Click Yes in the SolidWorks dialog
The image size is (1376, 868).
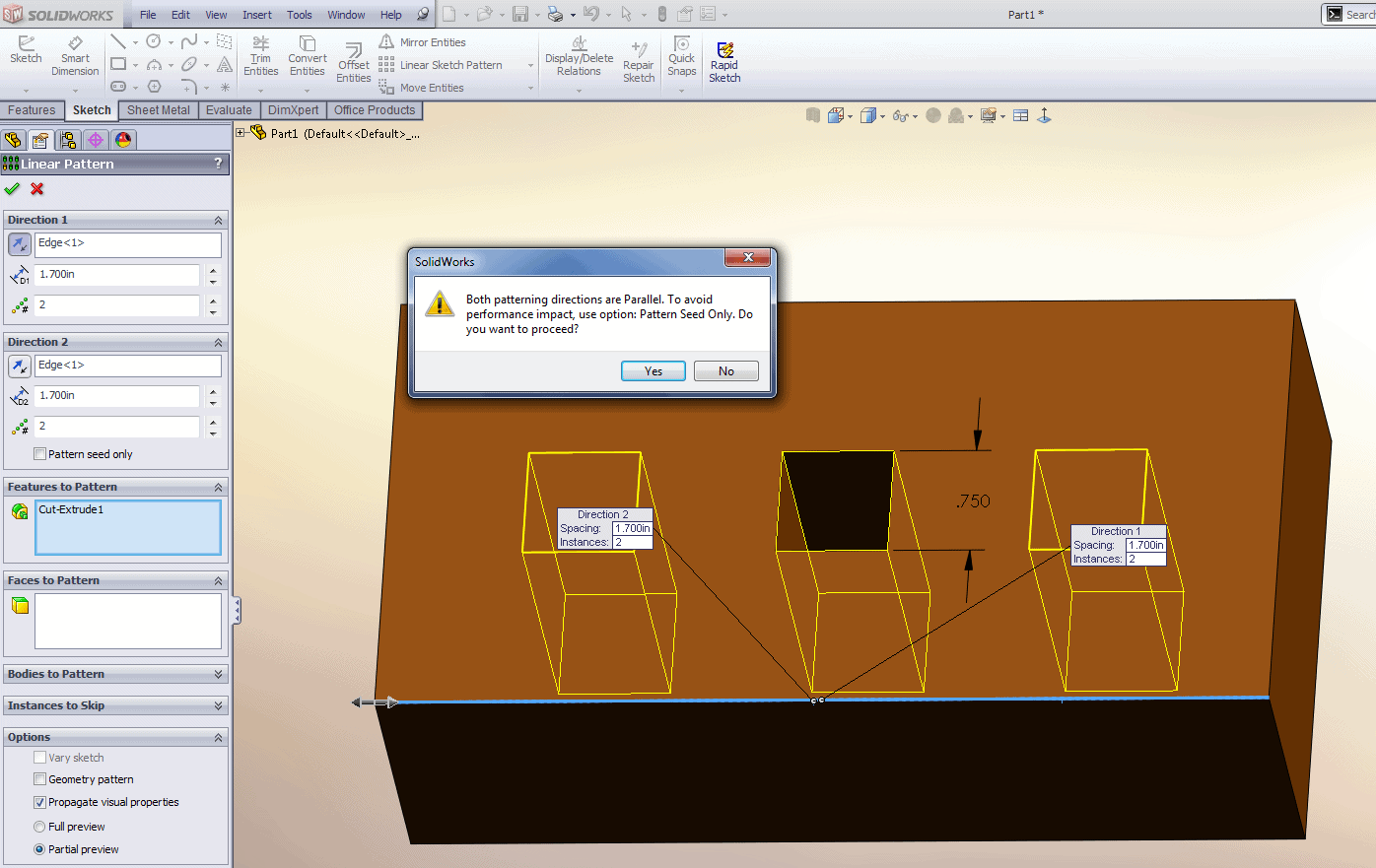(653, 370)
